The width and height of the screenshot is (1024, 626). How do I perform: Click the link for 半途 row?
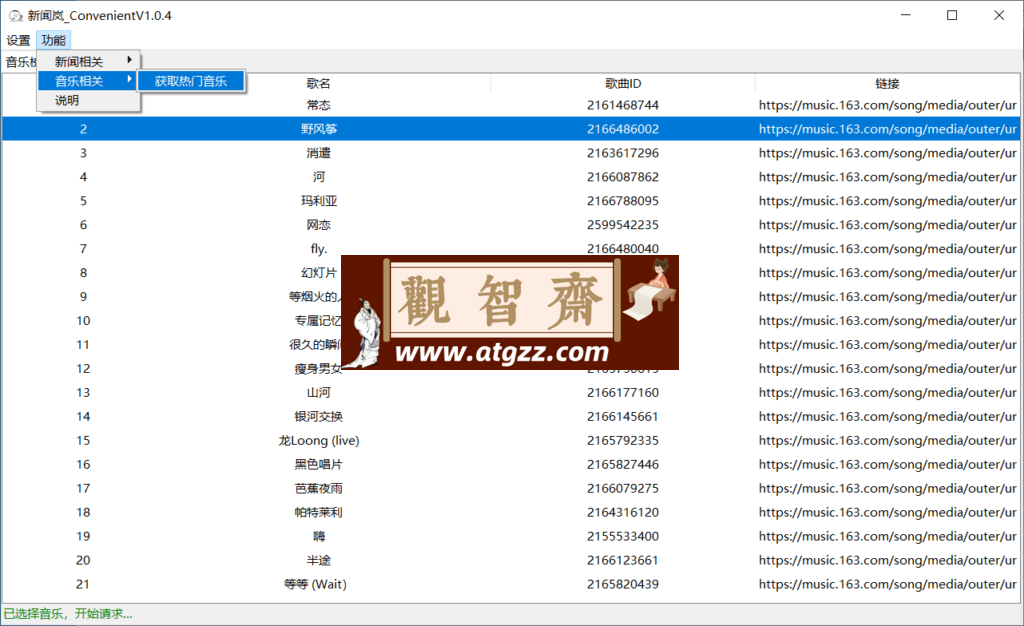coord(888,560)
